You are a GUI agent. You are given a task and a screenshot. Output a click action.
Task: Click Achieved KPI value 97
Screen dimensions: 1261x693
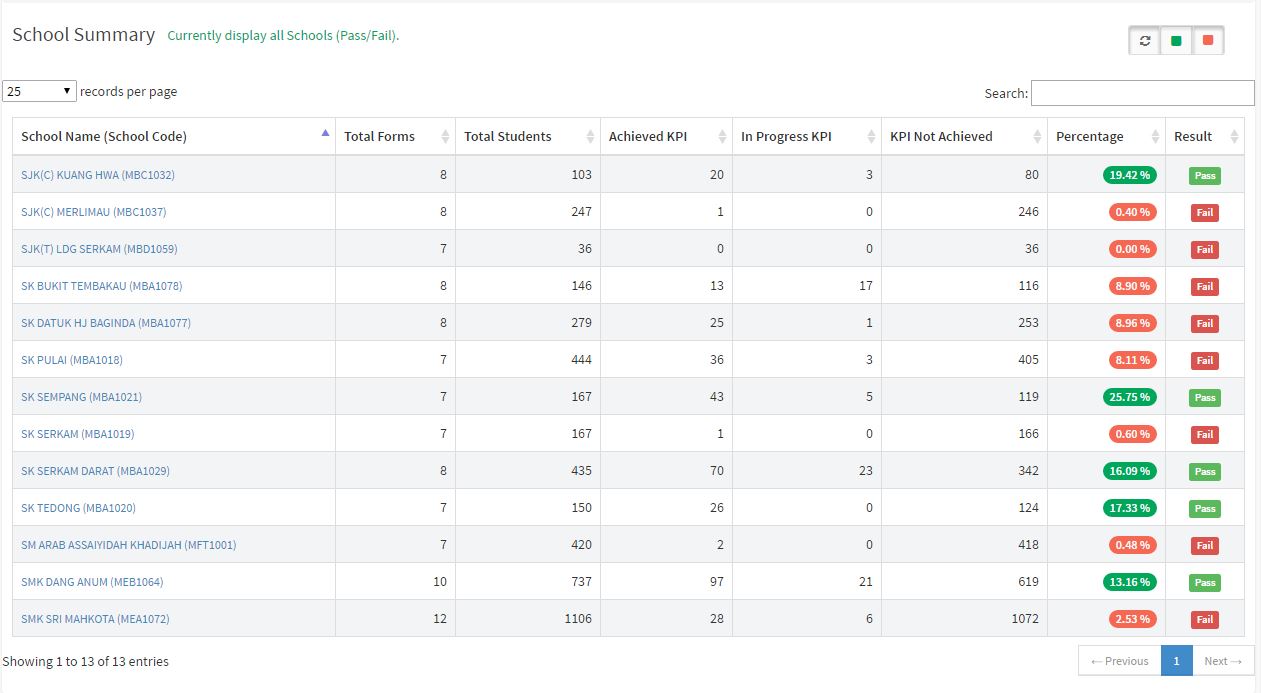coord(716,582)
